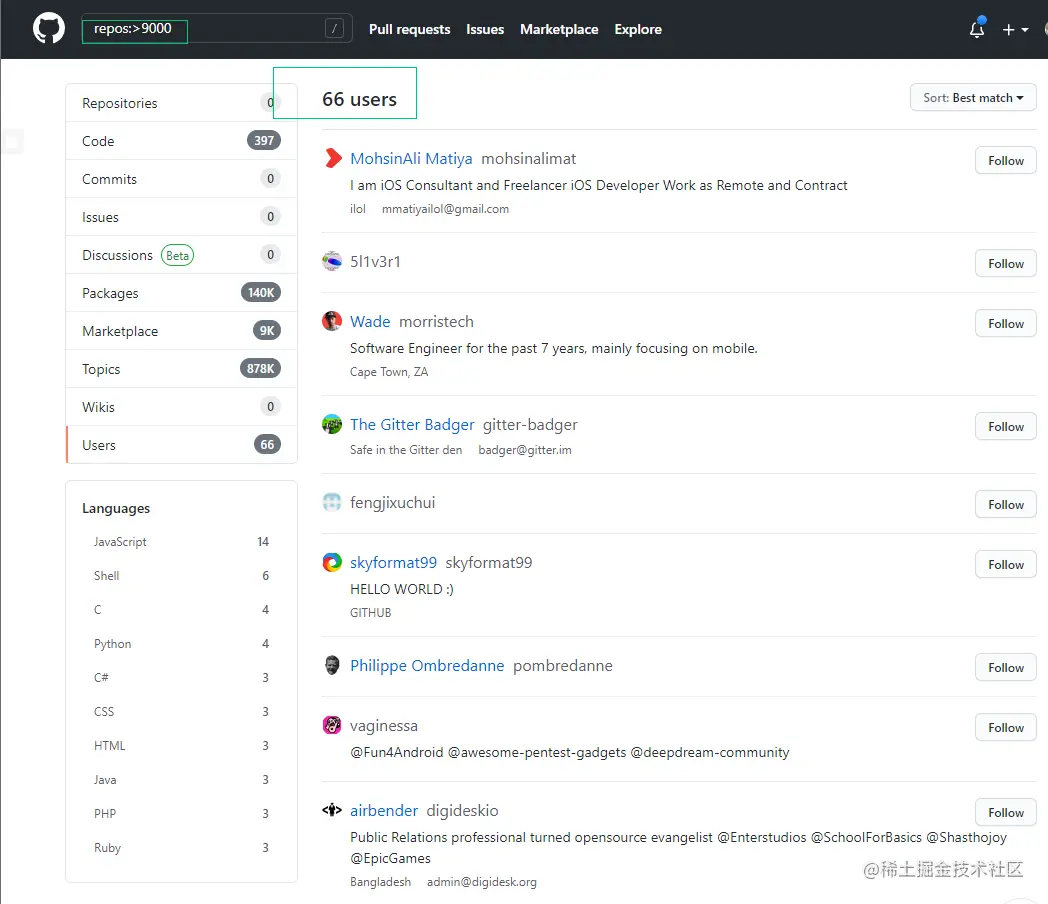
Task: Filter by Python language
Action: [181, 644]
